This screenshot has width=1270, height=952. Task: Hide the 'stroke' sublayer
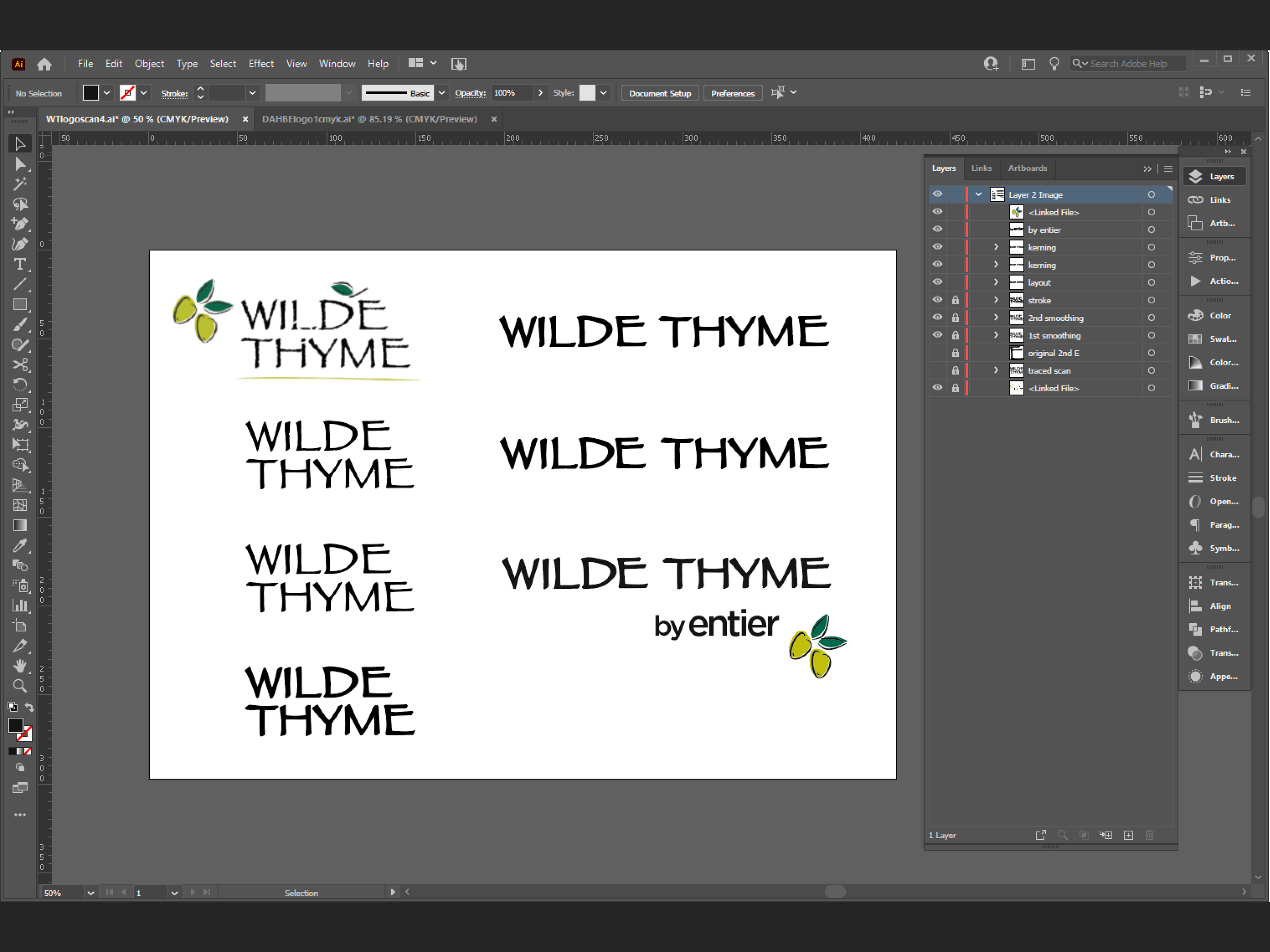[938, 300]
